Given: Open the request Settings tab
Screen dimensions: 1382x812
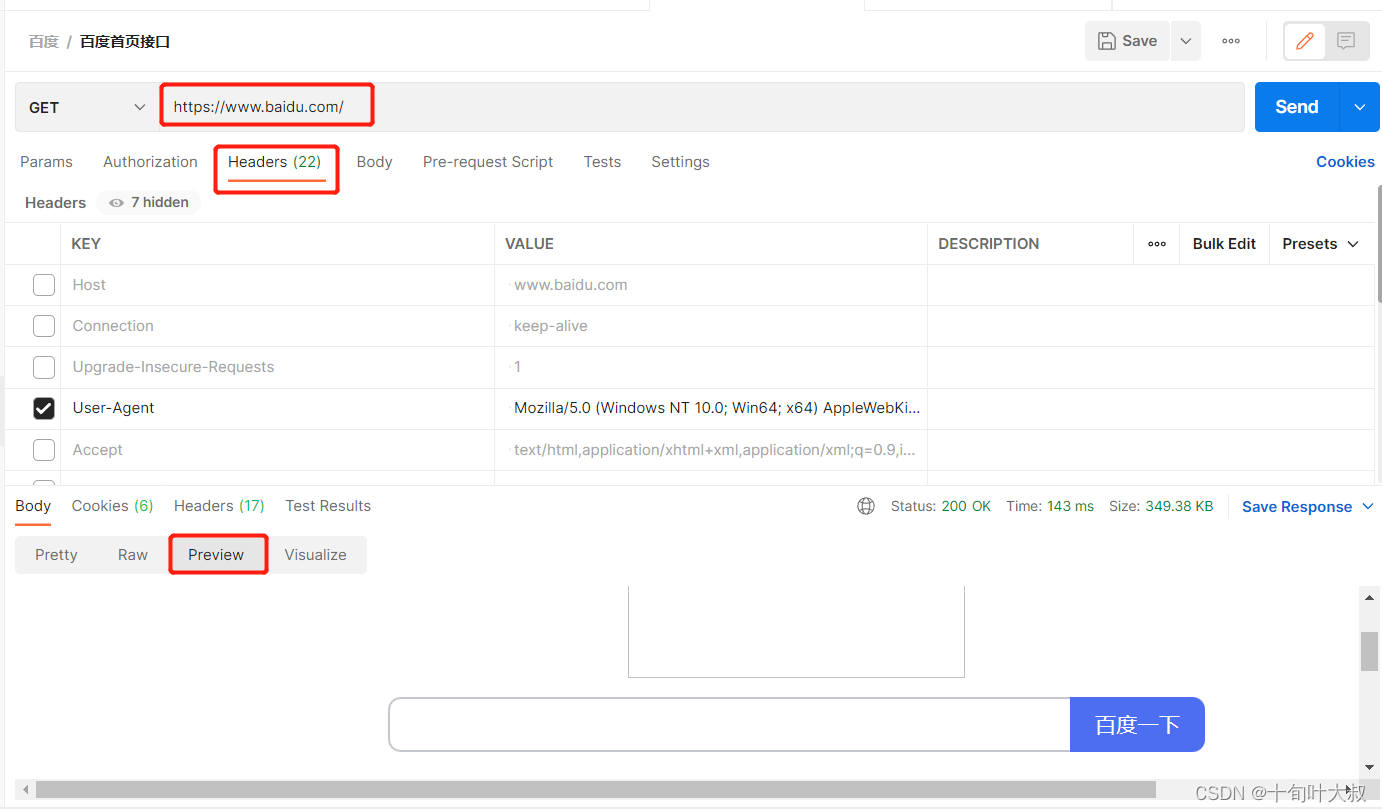Looking at the screenshot, I should pos(680,162).
